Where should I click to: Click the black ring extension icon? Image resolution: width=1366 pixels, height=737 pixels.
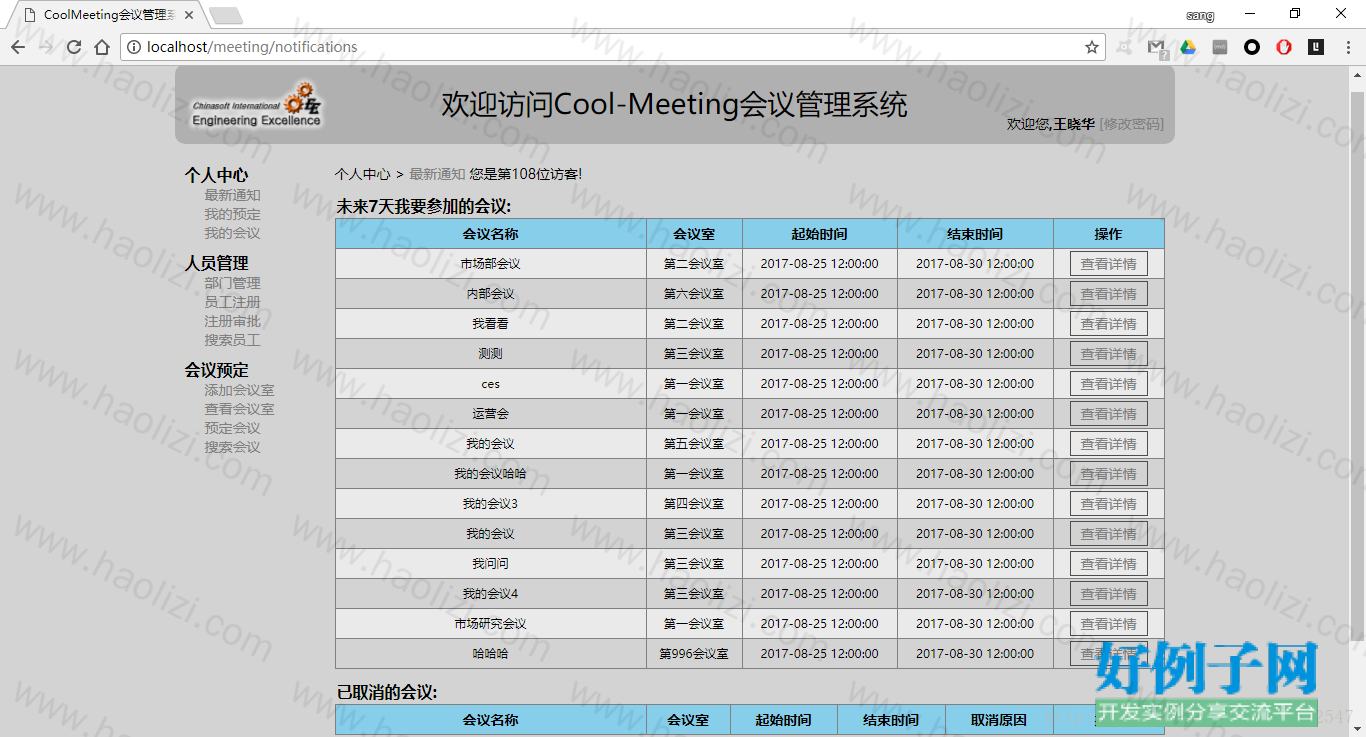(1252, 47)
